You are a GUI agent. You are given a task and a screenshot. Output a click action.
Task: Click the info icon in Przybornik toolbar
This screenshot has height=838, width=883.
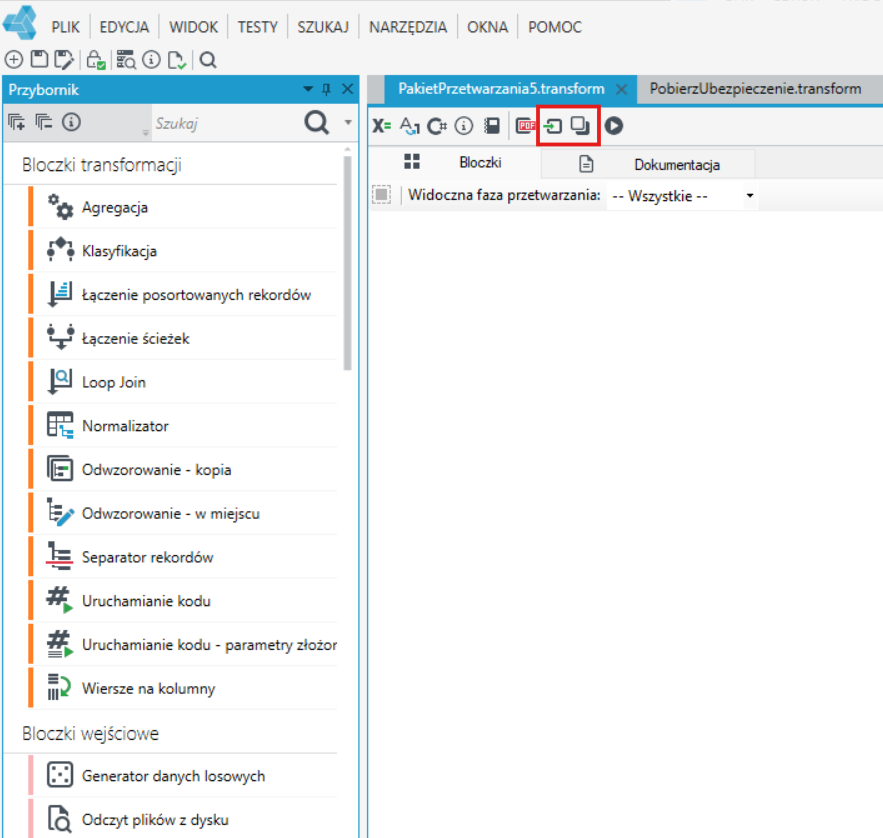[x=72, y=122]
